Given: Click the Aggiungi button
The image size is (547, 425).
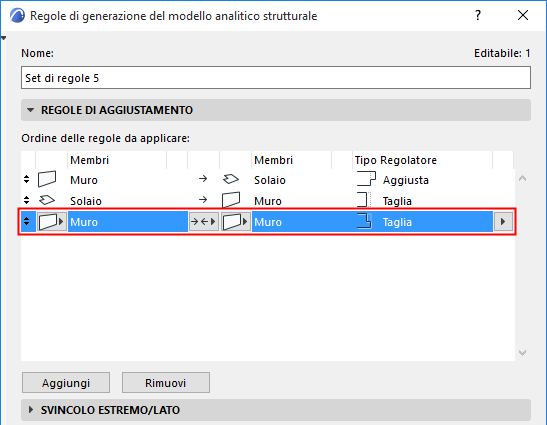Looking at the screenshot, I should tap(66, 383).
